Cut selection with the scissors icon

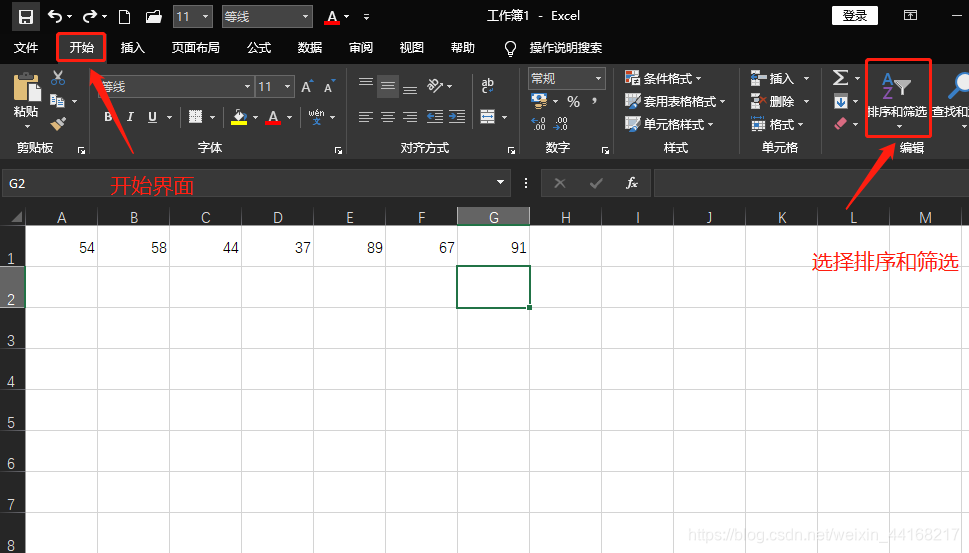tap(57, 78)
